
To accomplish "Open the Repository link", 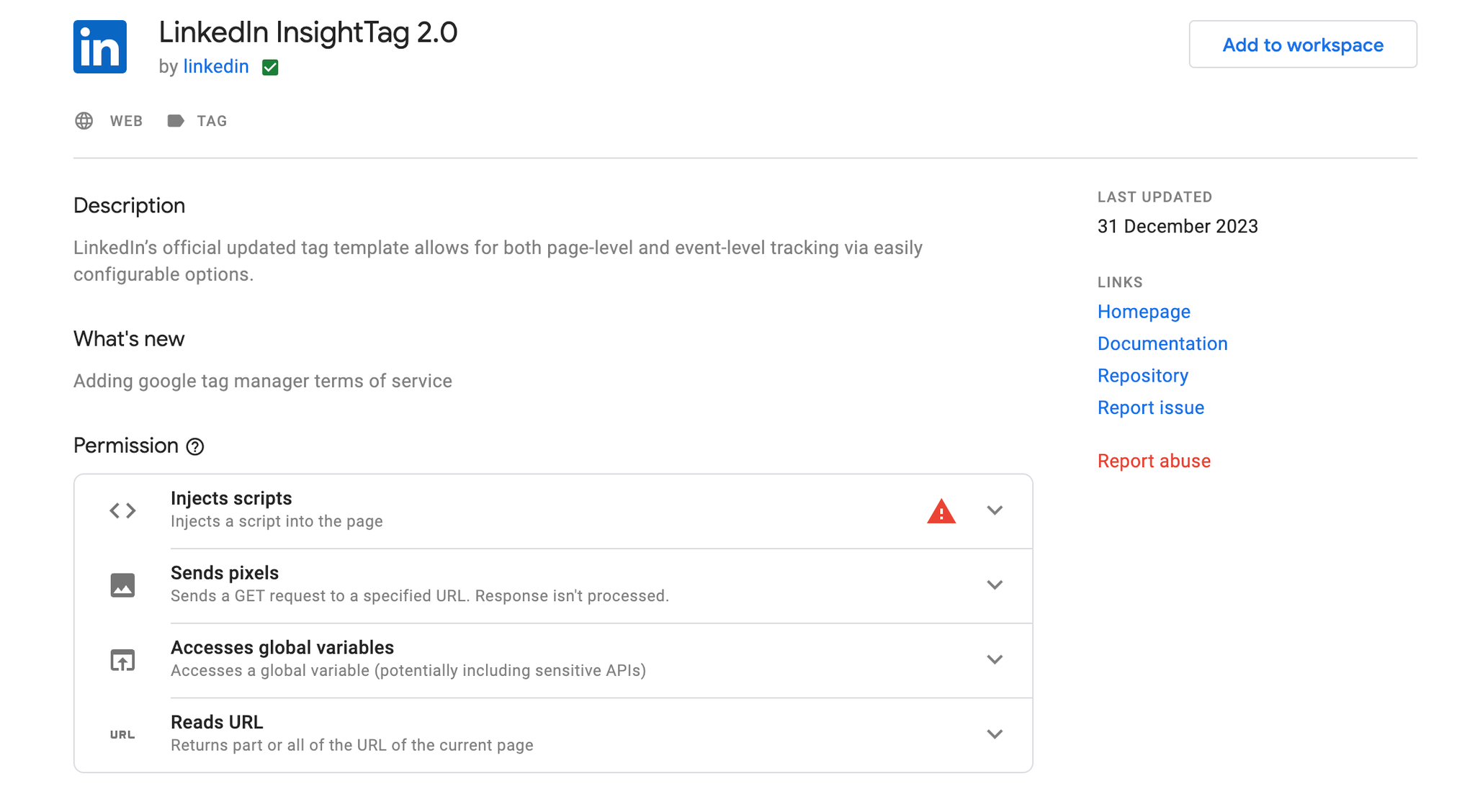I will coord(1143,376).
